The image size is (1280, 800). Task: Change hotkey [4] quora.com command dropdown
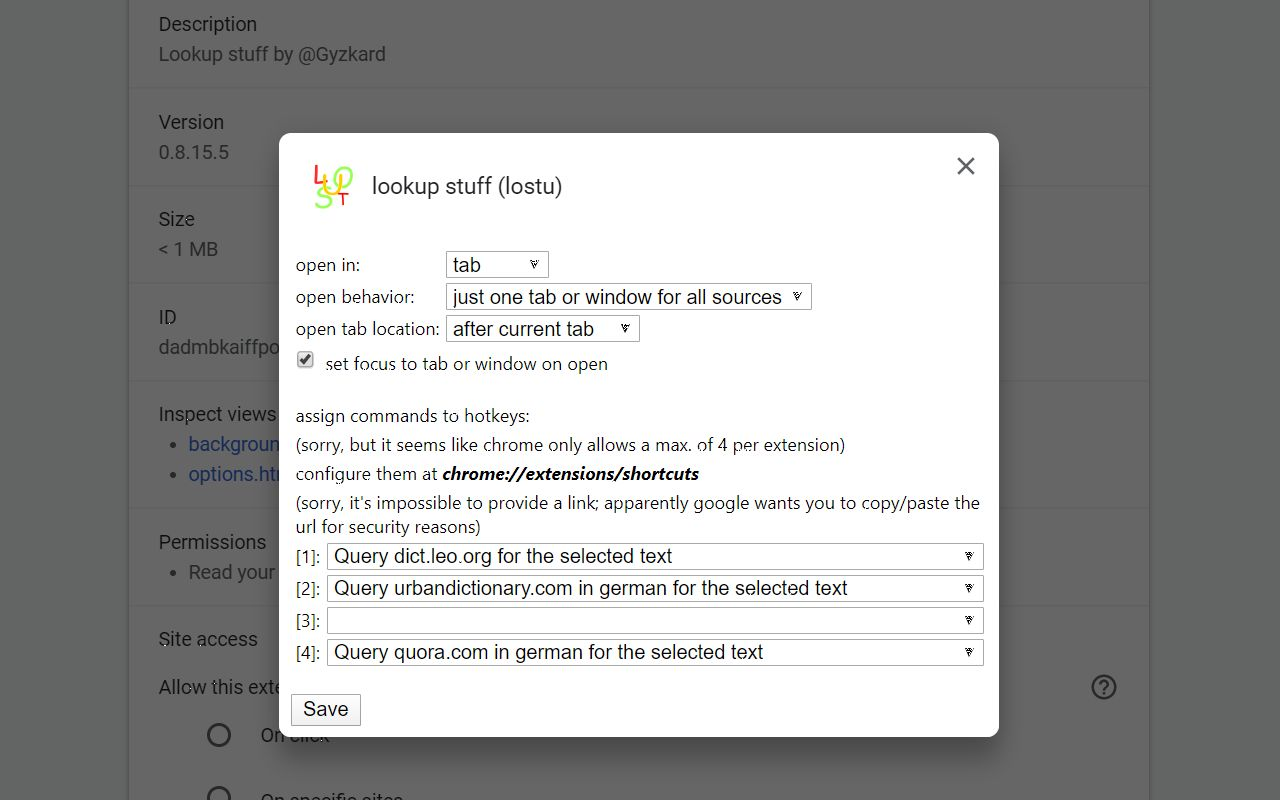pos(655,652)
